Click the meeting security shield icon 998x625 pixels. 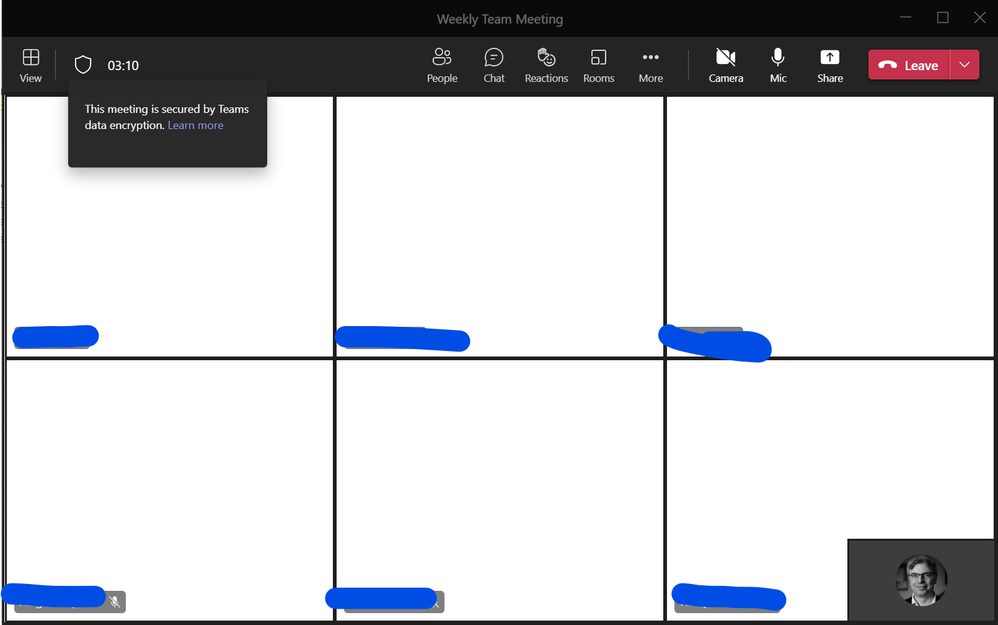[83, 65]
